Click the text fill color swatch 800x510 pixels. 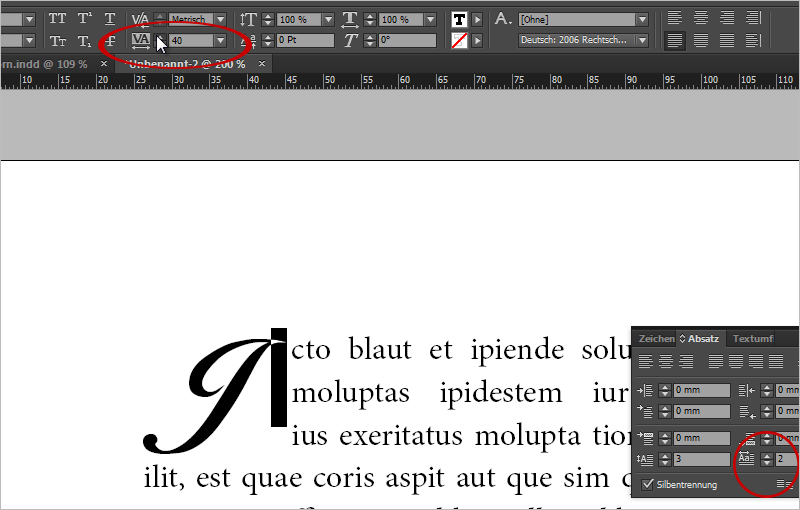coord(459,19)
